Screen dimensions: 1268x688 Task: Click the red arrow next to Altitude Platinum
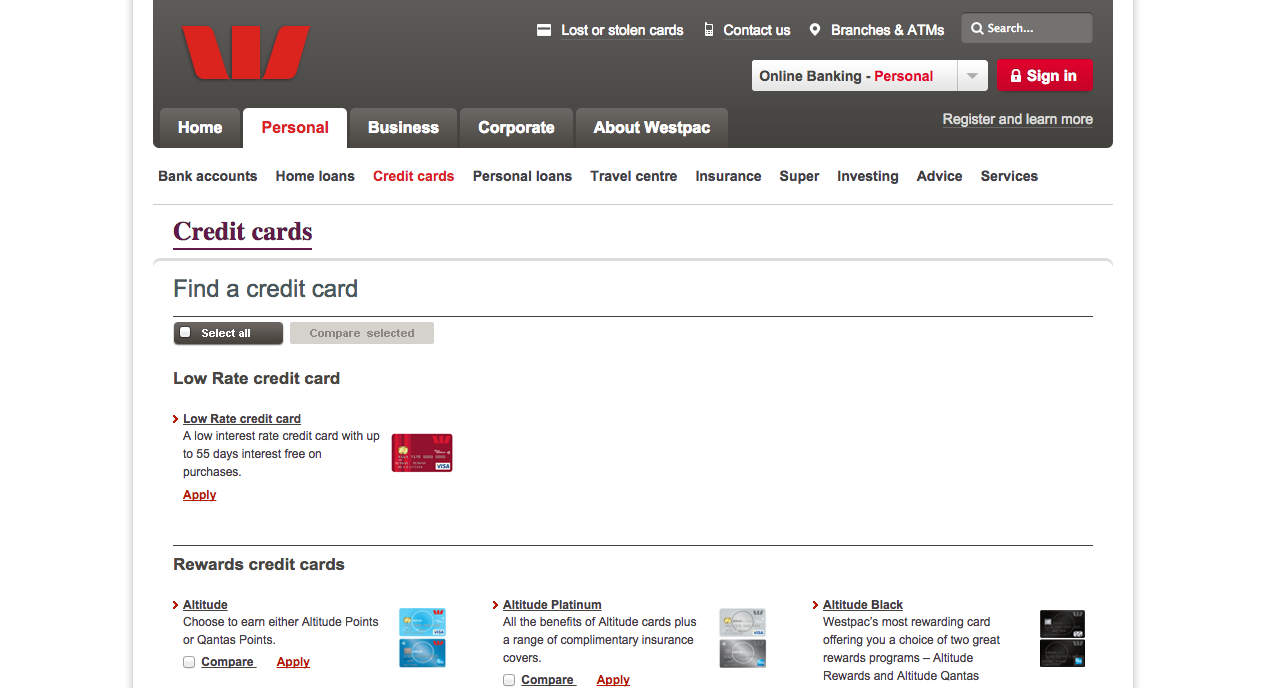point(496,605)
